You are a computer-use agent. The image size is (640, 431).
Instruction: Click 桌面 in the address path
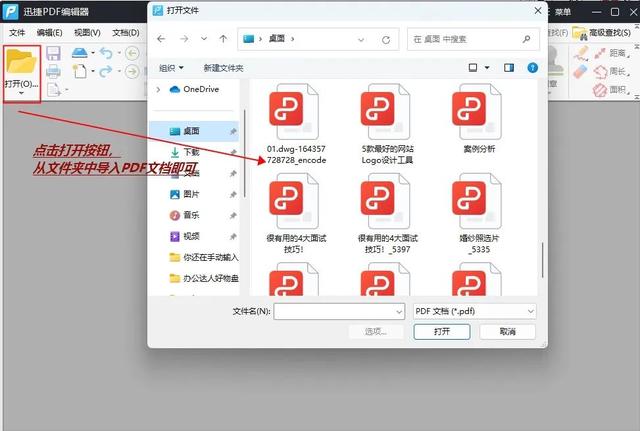point(277,39)
